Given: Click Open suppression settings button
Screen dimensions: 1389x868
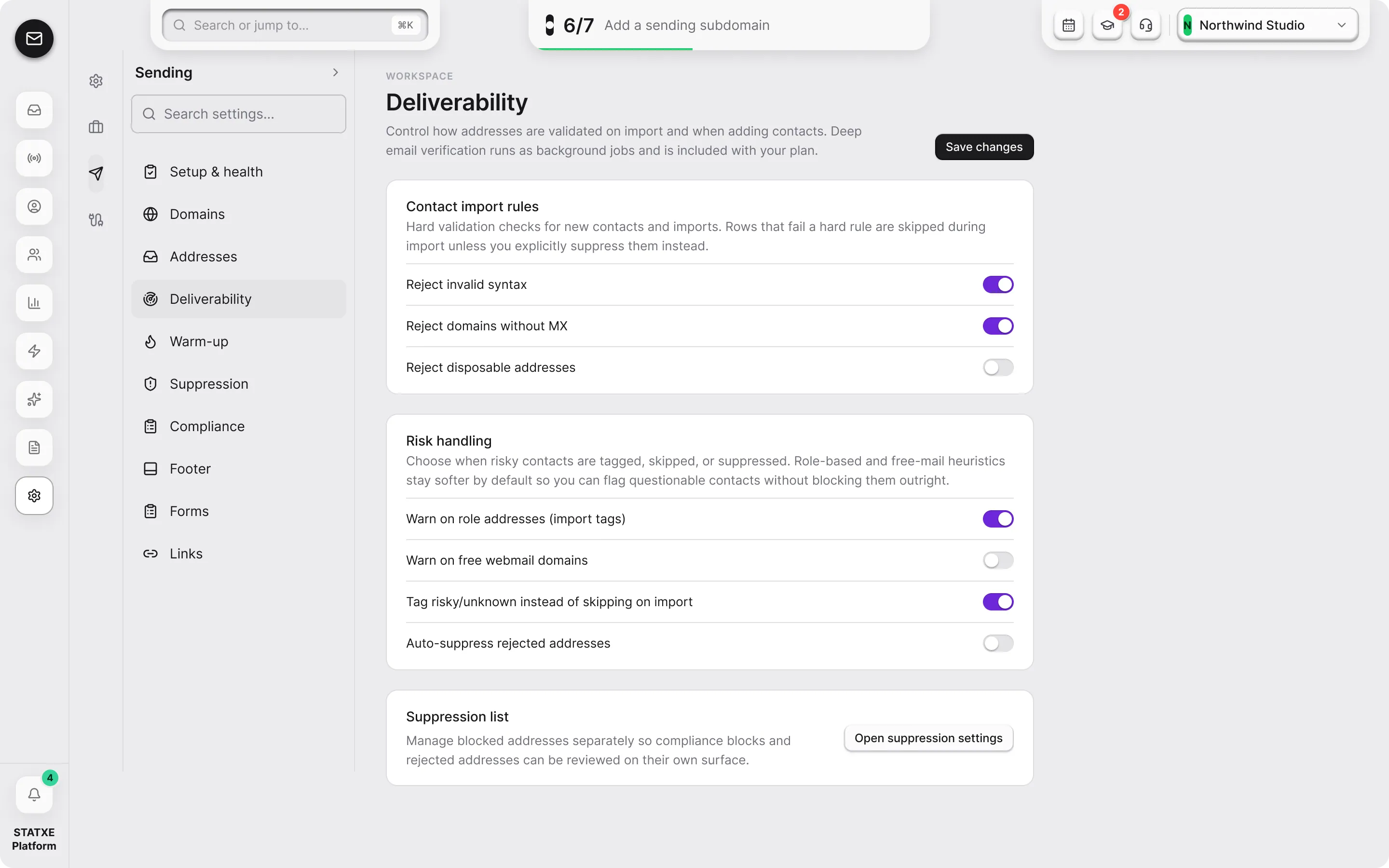Looking at the screenshot, I should [928, 738].
